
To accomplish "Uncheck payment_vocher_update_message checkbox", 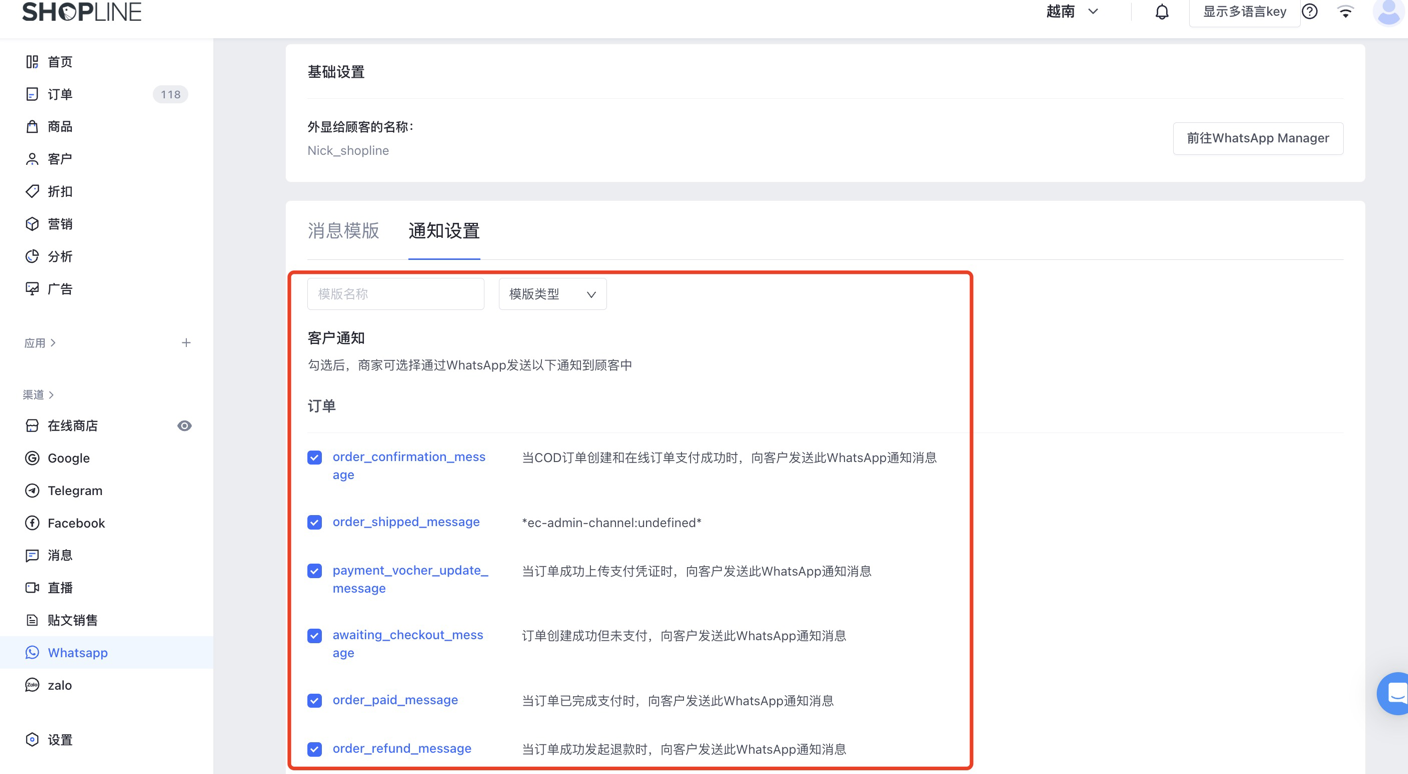I will click(x=315, y=571).
